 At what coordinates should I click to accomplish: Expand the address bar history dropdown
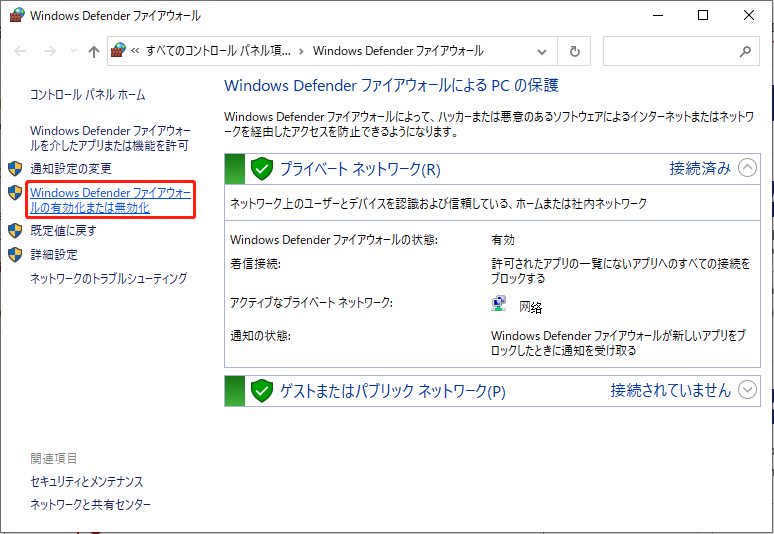[542, 51]
